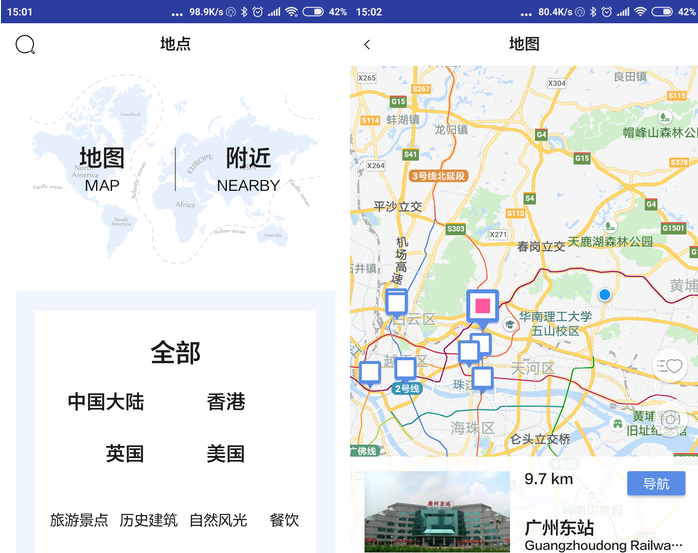
Task: Choose the 自然风光 filter
Action: (218, 520)
